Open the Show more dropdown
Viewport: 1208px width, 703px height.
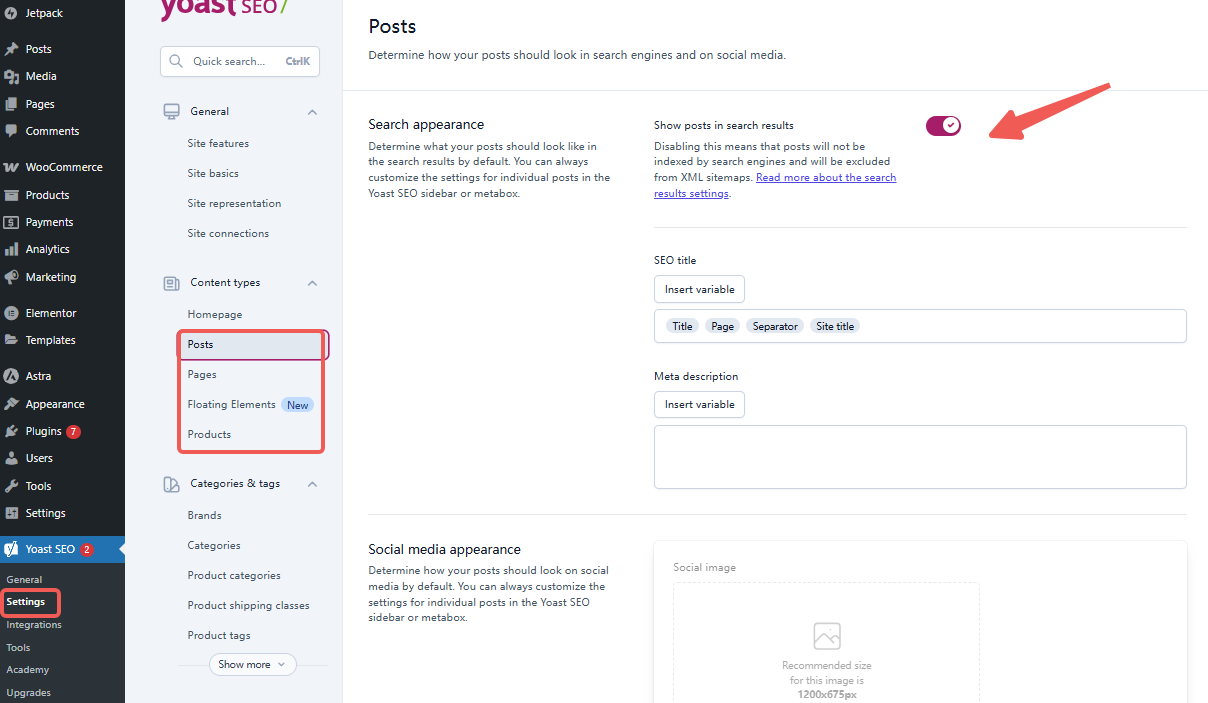click(252, 664)
